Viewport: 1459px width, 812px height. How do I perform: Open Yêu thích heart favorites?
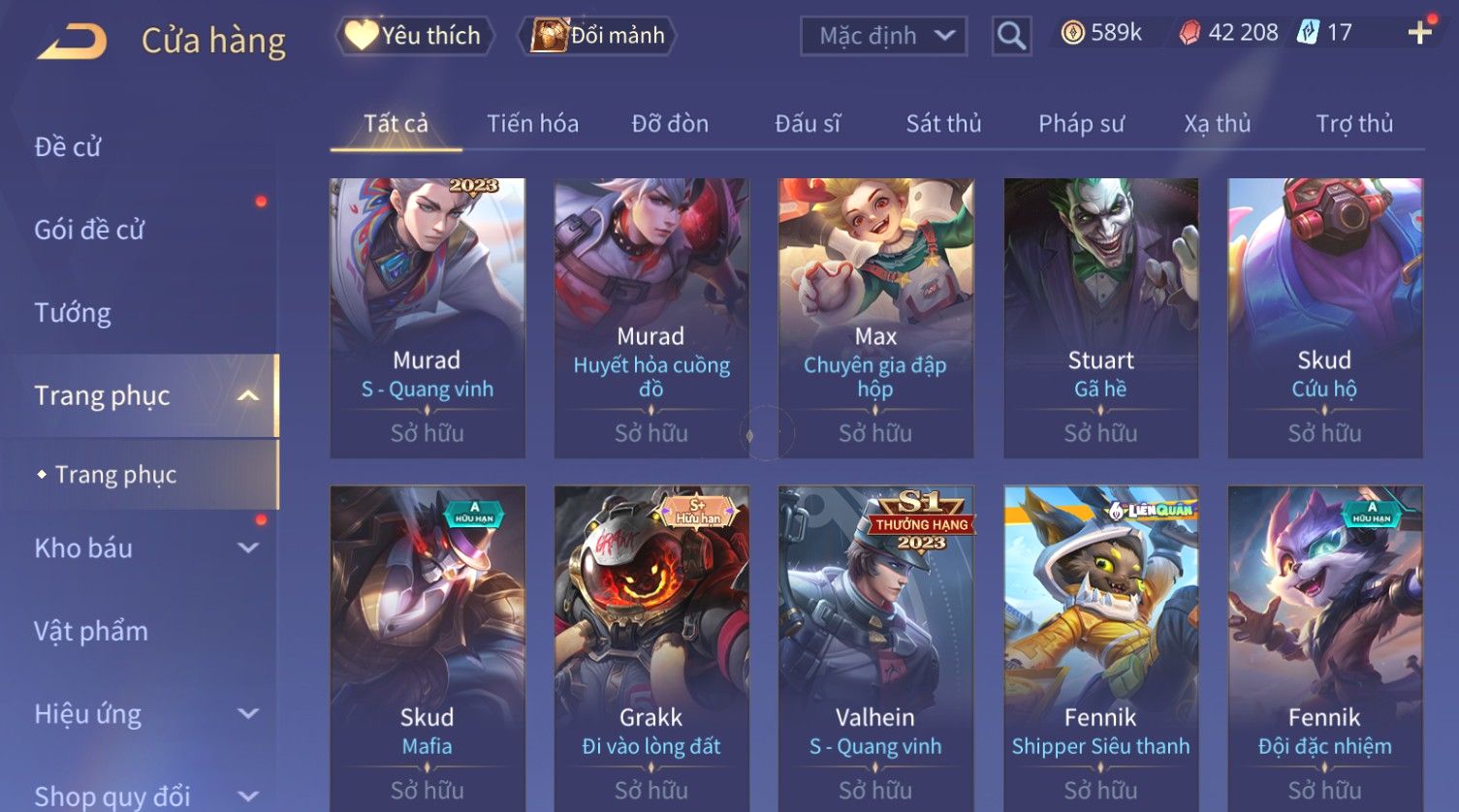tap(414, 36)
